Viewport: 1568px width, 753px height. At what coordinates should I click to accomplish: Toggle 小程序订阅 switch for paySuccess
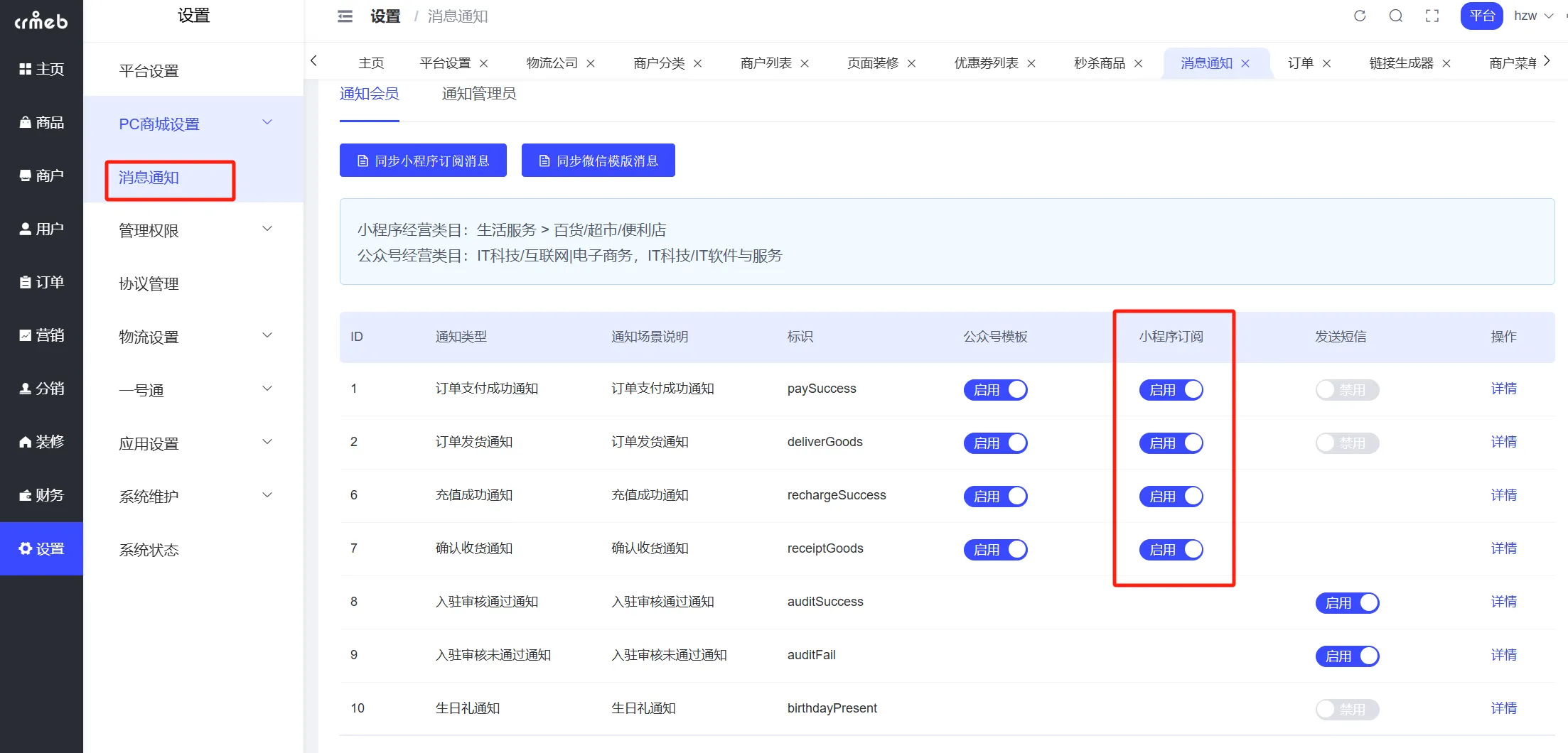coord(1171,389)
